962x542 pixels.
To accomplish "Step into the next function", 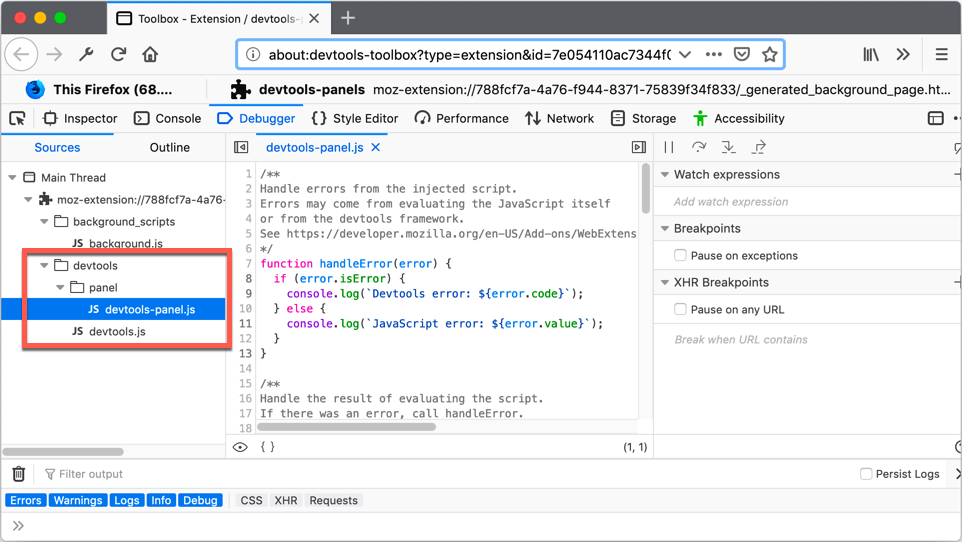I will point(728,147).
